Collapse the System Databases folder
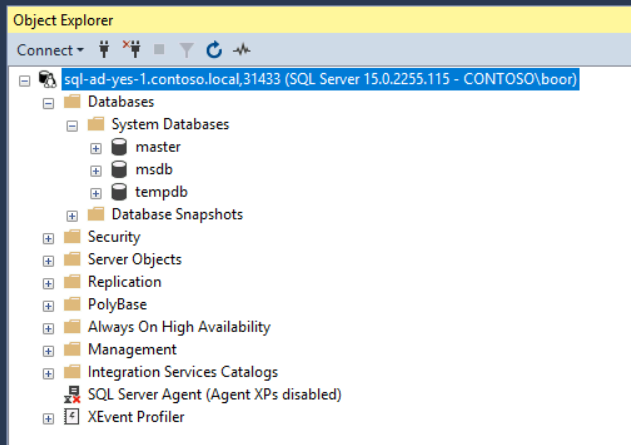Viewport: 631px width, 445px height. click(72, 126)
